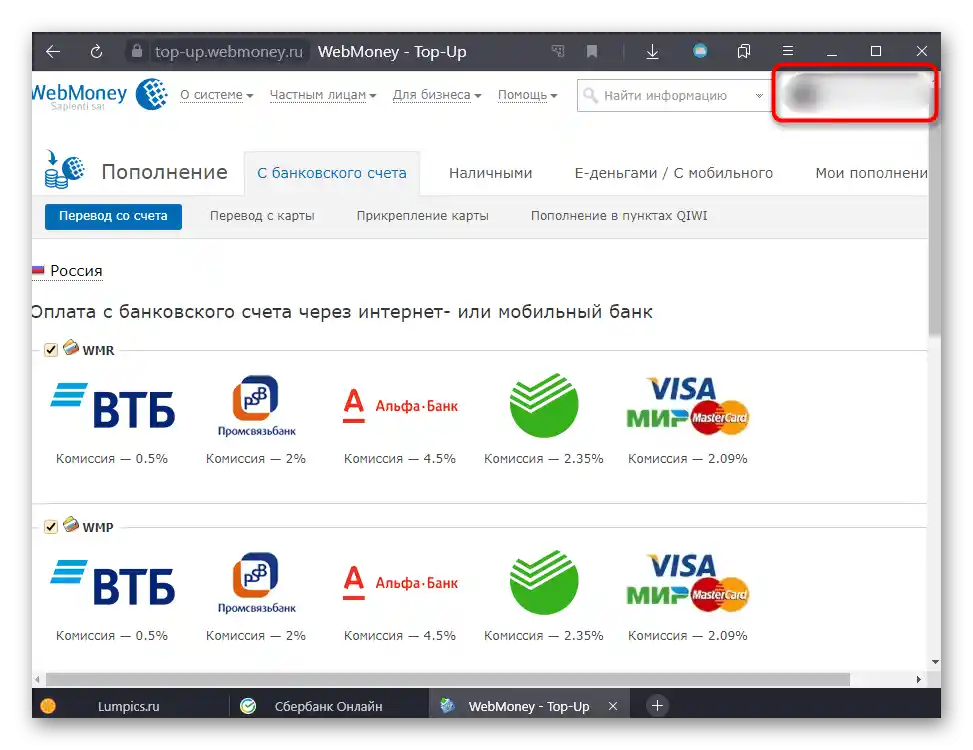Close the WebMoney - Top-Up tab
The image size is (973, 750).
pos(612,706)
